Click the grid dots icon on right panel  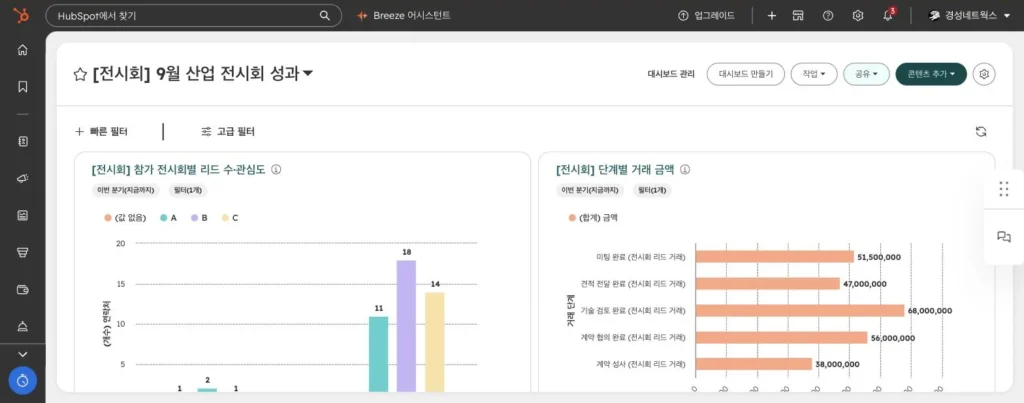(x=1004, y=189)
